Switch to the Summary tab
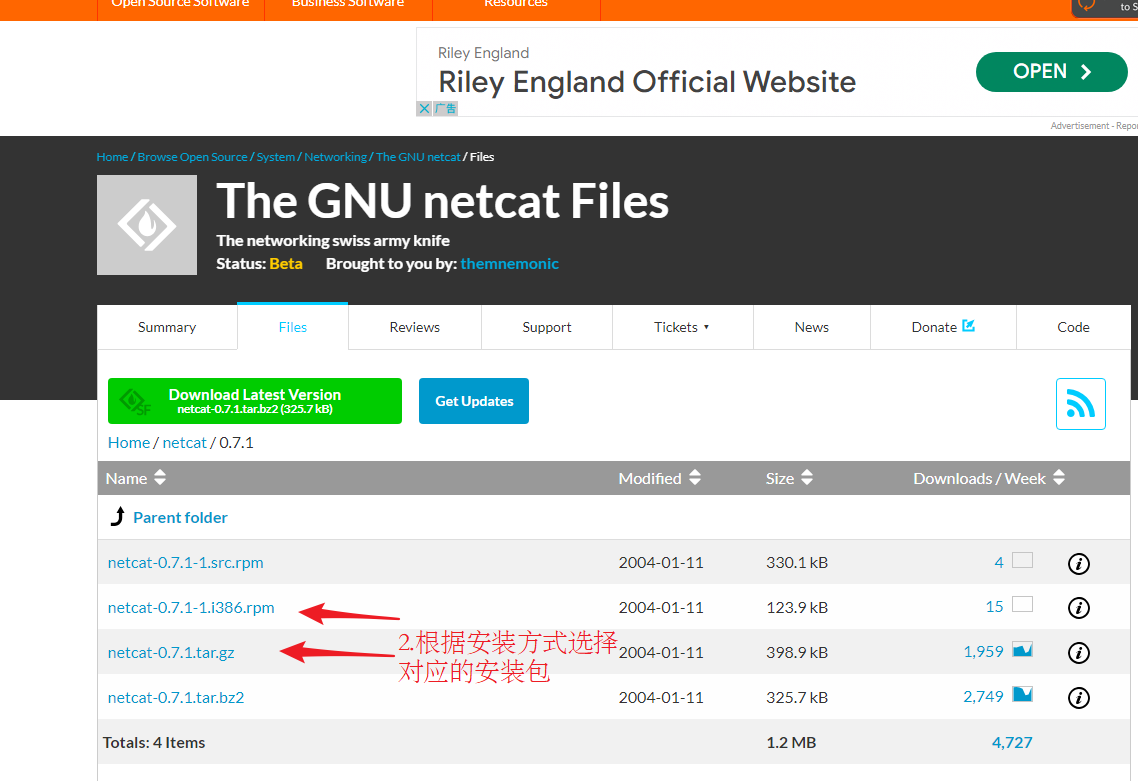1138x781 pixels. click(x=167, y=327)
